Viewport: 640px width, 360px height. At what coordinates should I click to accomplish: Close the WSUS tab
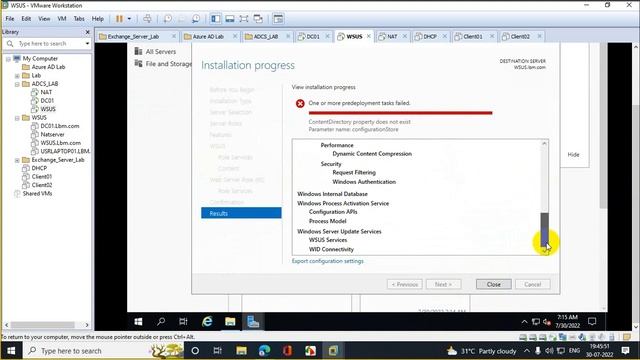coord(369,36)
